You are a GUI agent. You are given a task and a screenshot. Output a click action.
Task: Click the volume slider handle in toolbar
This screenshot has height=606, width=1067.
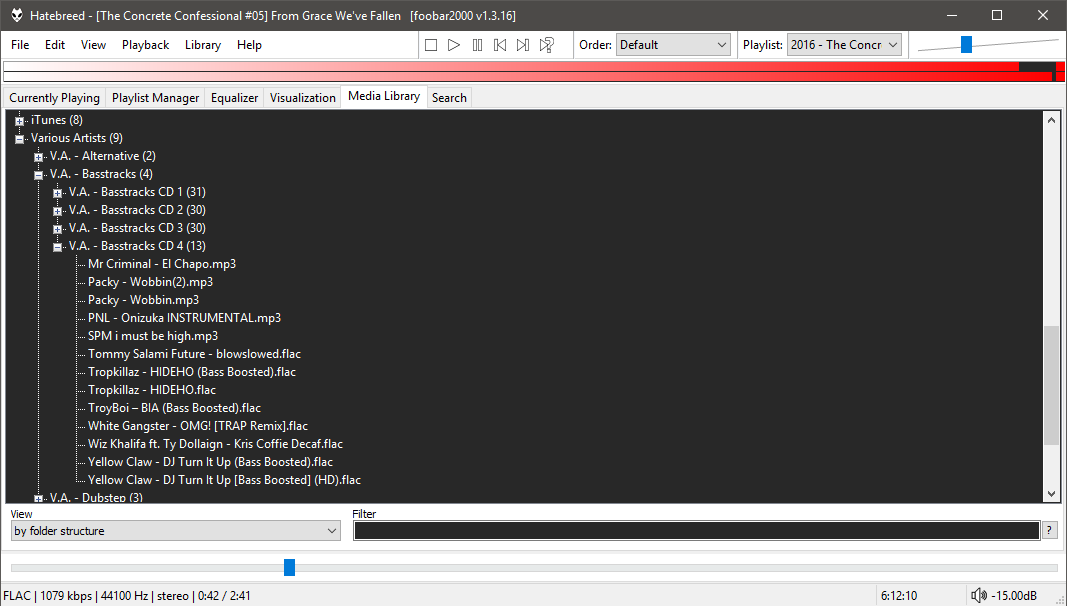coord(966,45)
